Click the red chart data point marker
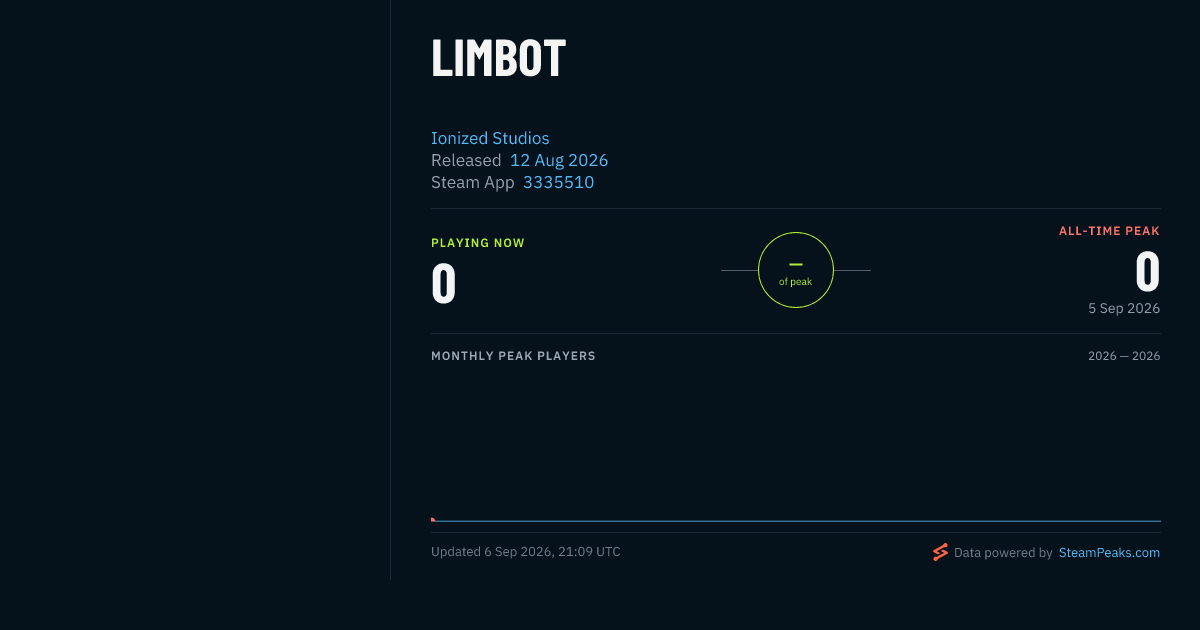This screenshot has width=1200, height=630. click(433, 519)
